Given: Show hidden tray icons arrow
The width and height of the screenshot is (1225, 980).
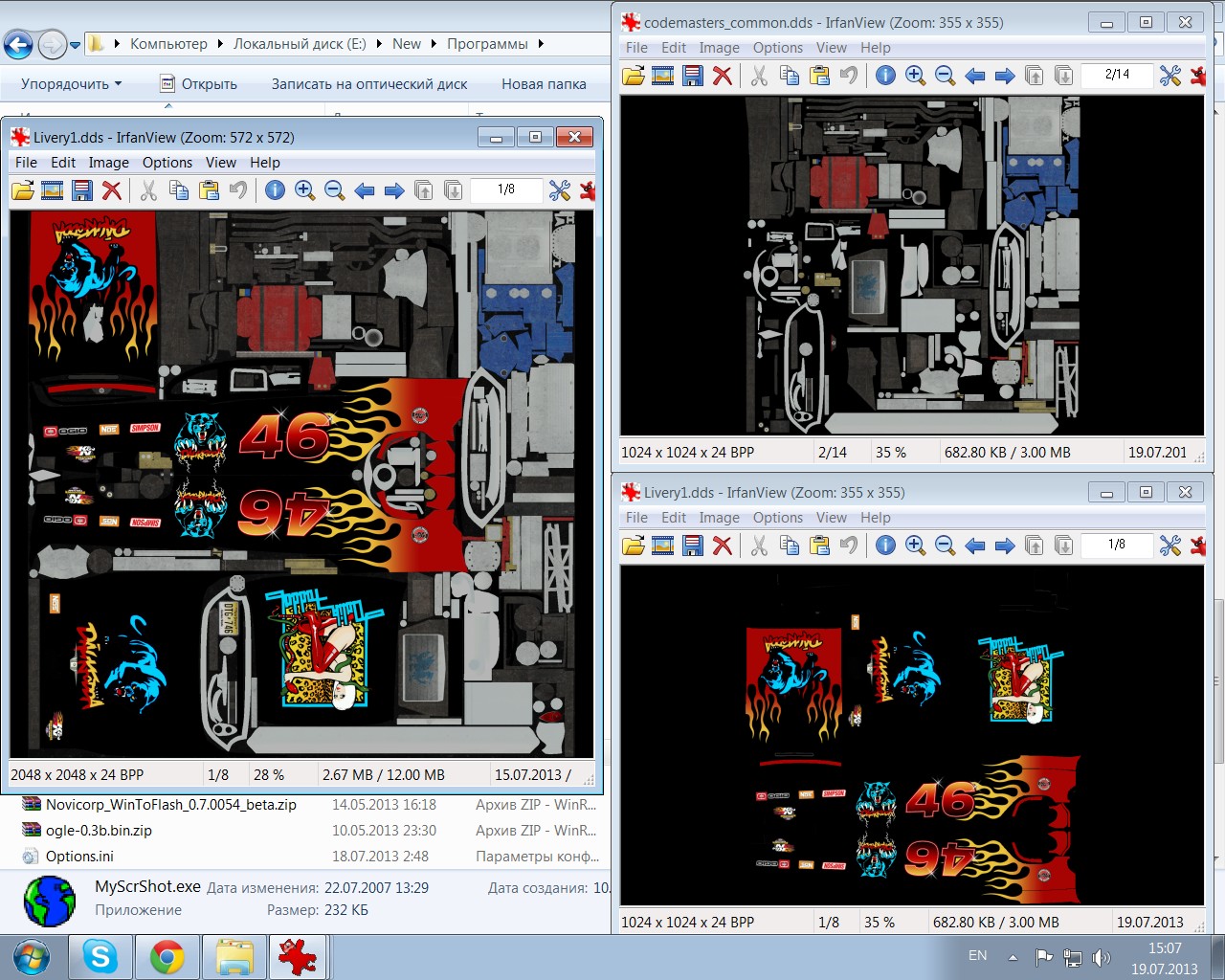Looking at the screenshot, I should coord(1013,956).
